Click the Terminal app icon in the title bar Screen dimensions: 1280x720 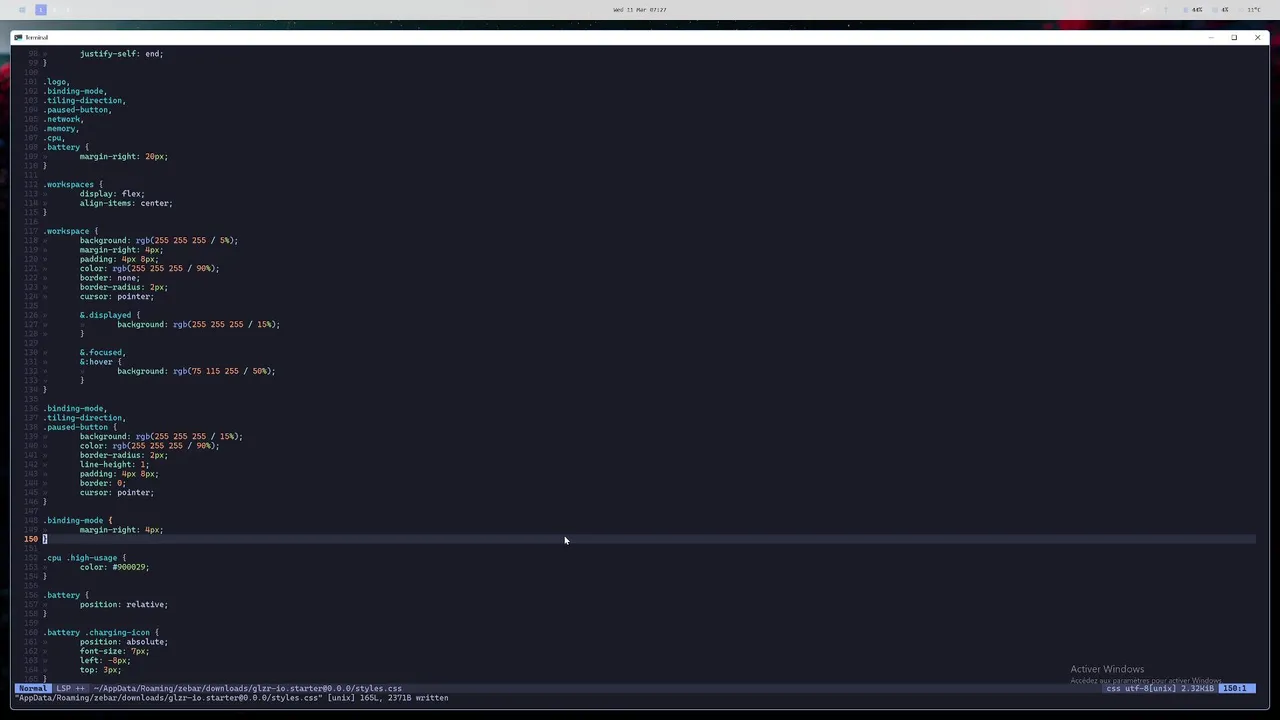point(18,37)
